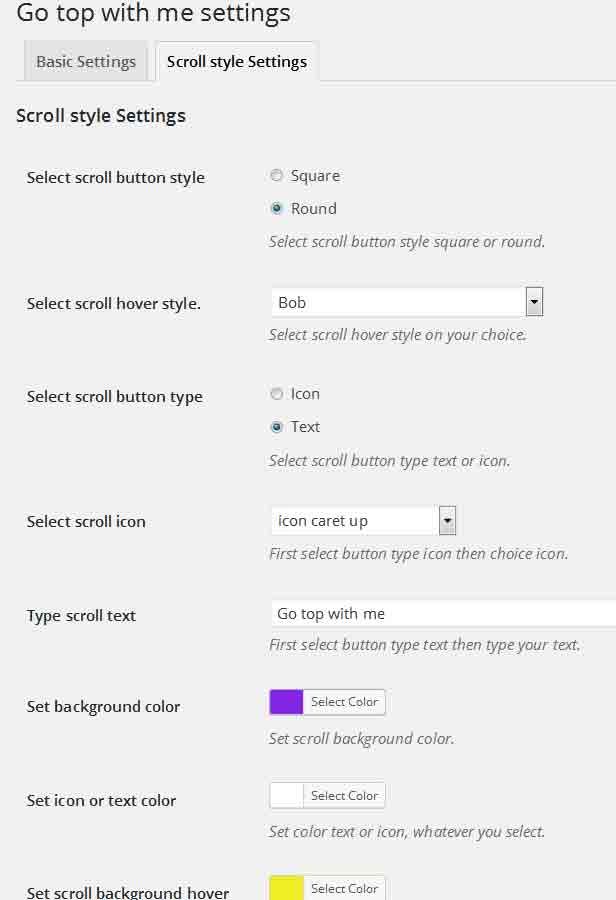Viewport: 616px width, 900px height.
Task: Click the purple background color swatch
Action: coord(287,702)
